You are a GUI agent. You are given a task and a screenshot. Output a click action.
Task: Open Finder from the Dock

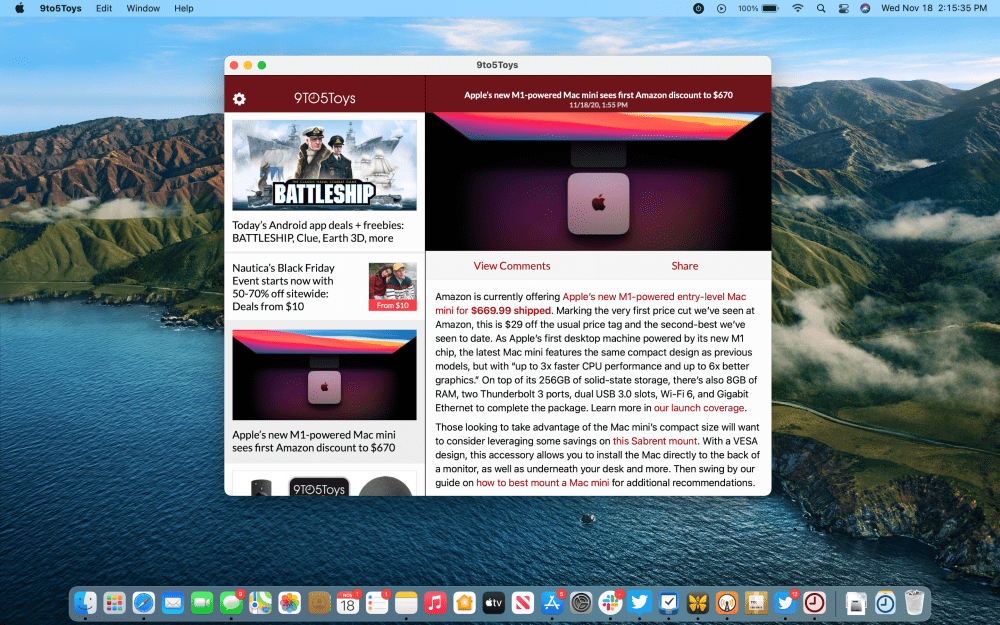85,602
